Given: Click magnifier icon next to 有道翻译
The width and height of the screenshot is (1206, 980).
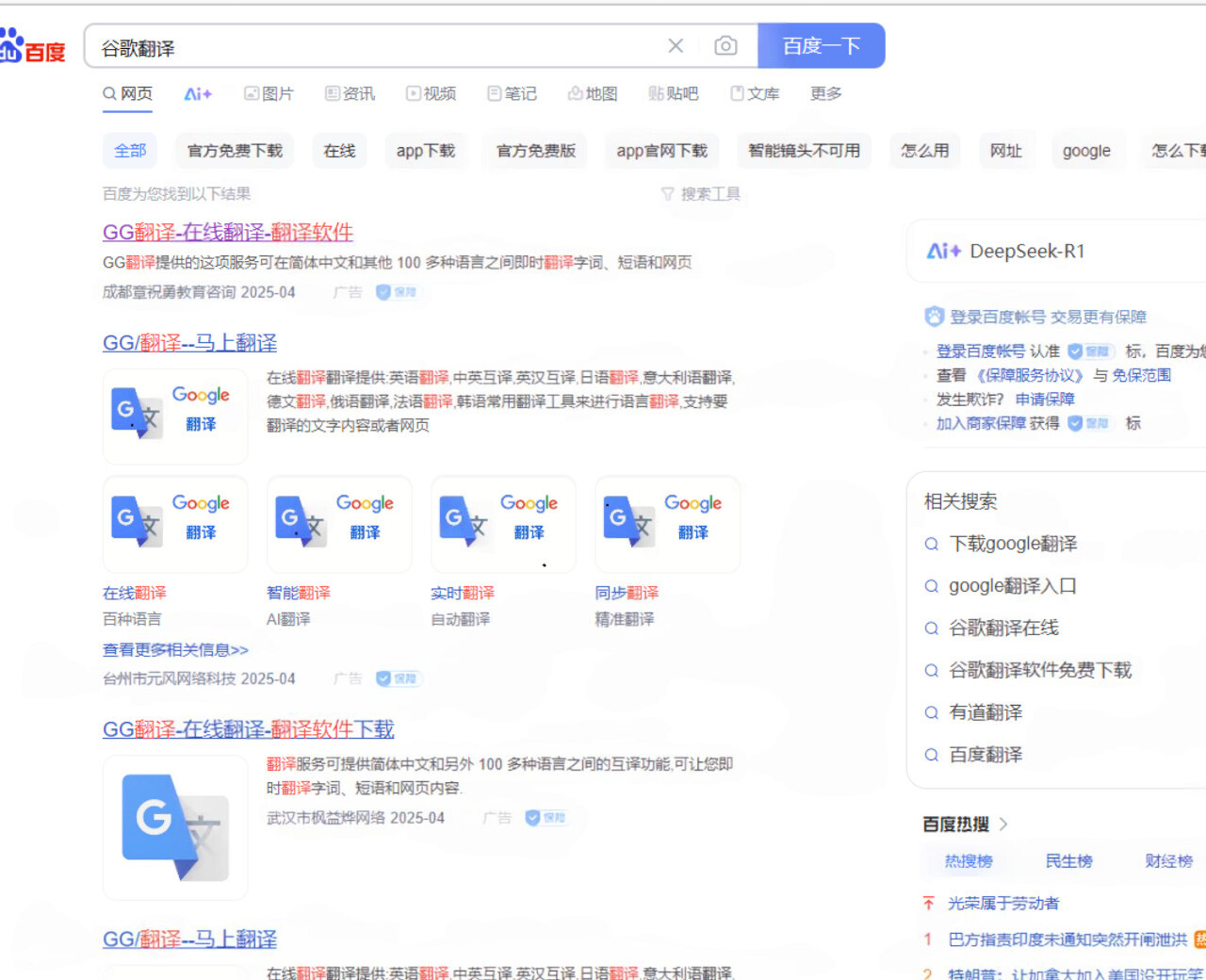Looking at the screenshot, I should 932,712.
